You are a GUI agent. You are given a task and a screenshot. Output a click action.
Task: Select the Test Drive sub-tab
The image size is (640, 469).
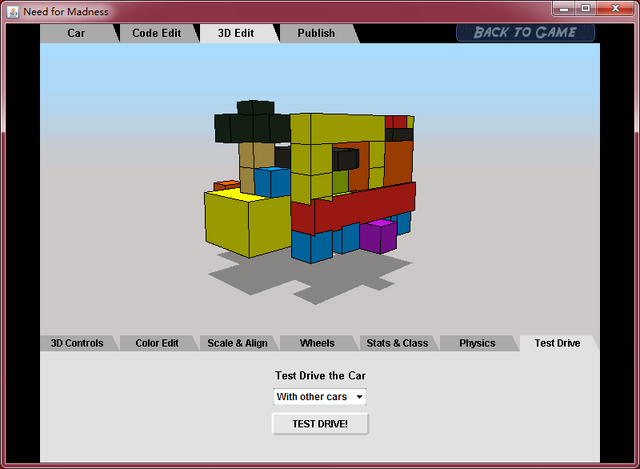tap(558, 343)
